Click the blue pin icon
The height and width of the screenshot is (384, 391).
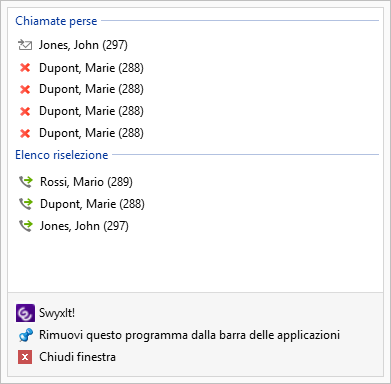[x=26, y=335]
